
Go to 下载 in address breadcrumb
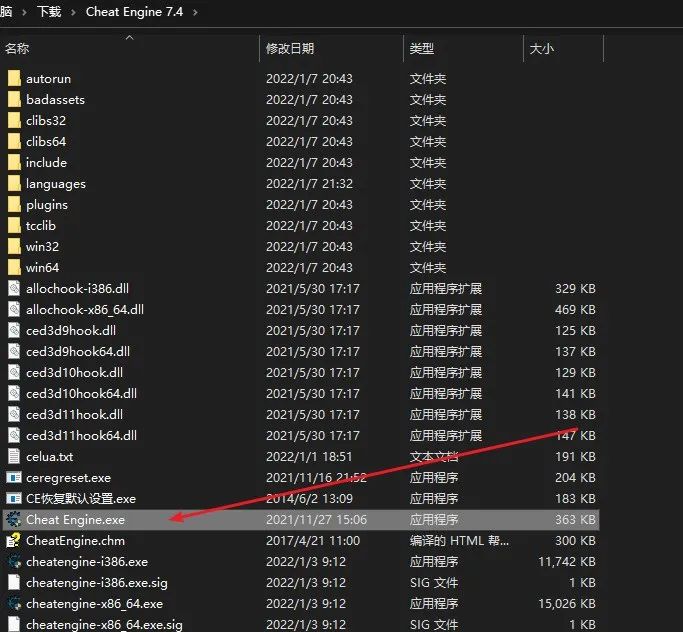point(49,12)
